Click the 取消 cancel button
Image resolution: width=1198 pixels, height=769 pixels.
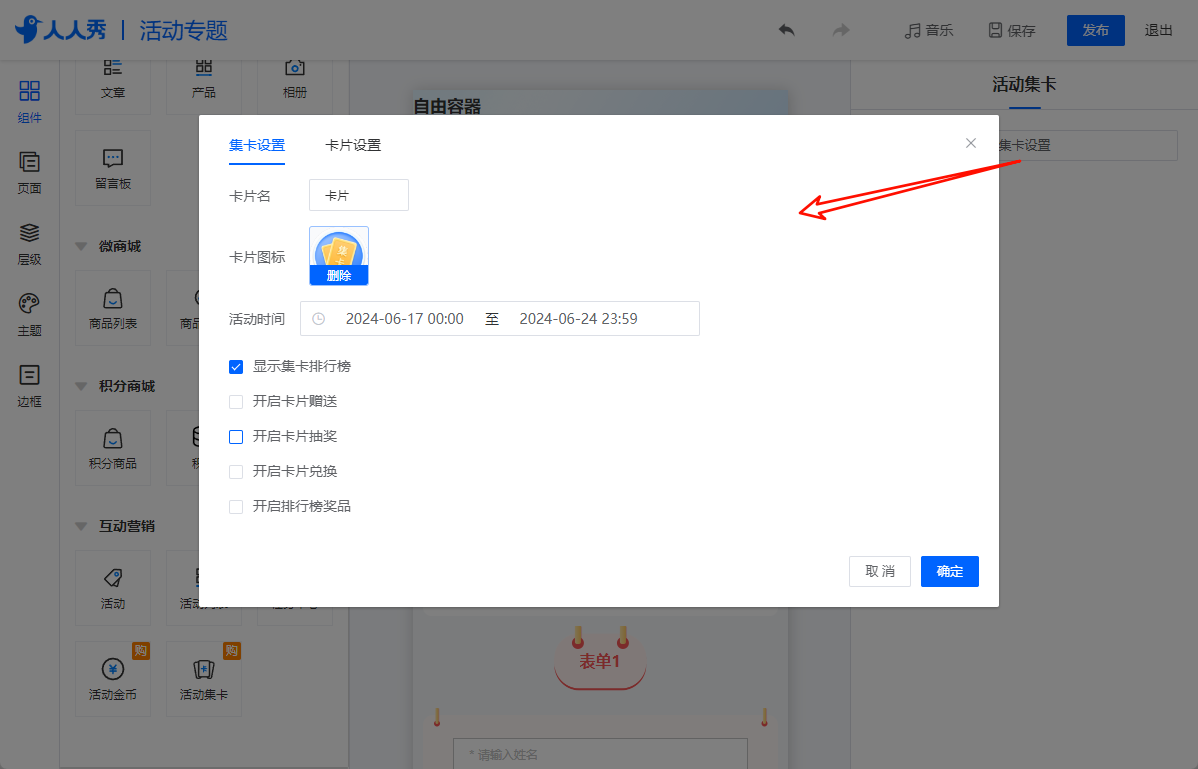(x=879, y=571)
